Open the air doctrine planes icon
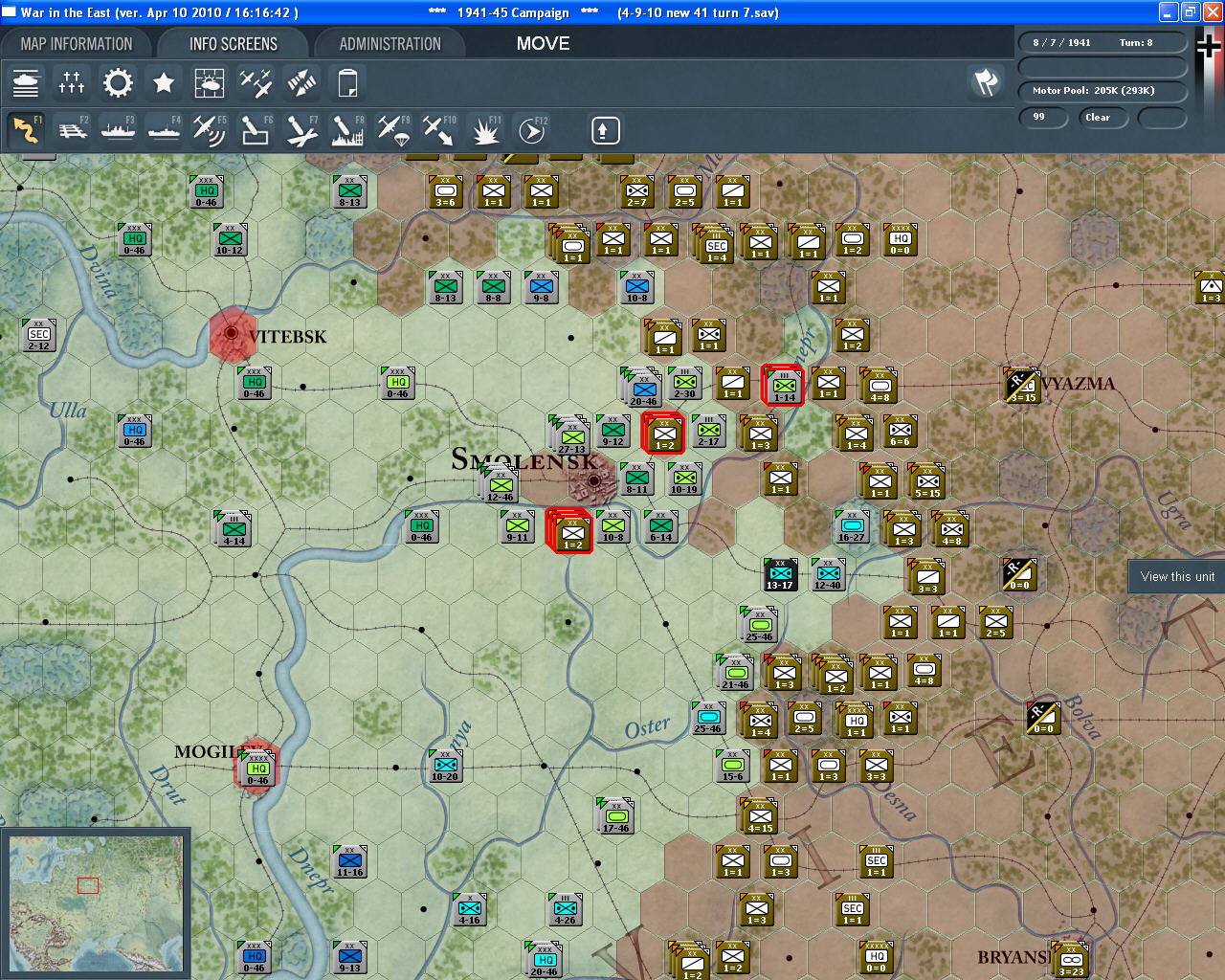This screenshot has height=980, width=1225. click(x=256, y=83)
